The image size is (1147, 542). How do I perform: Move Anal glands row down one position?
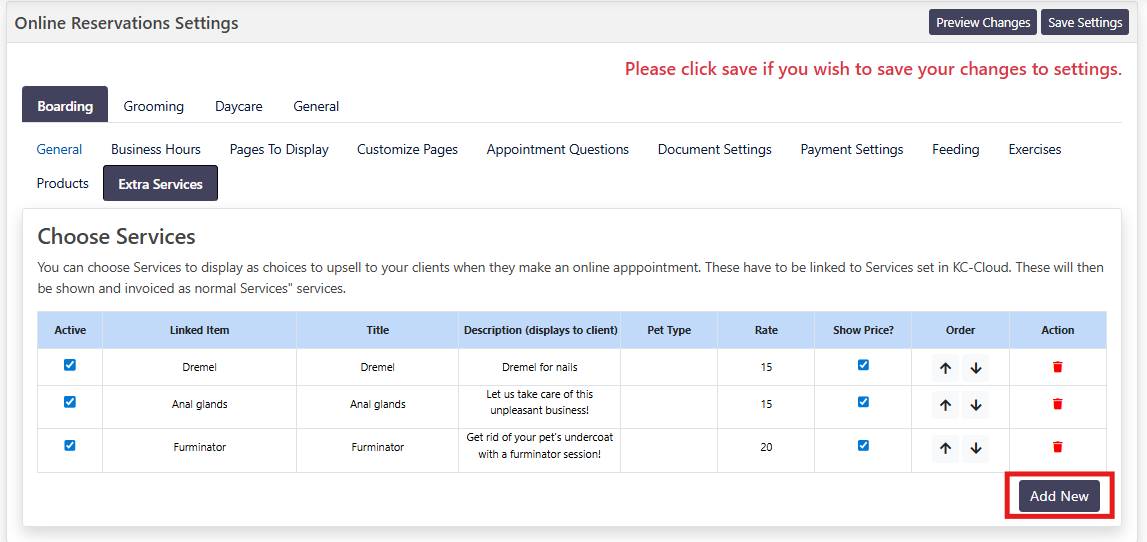(976, 405)
